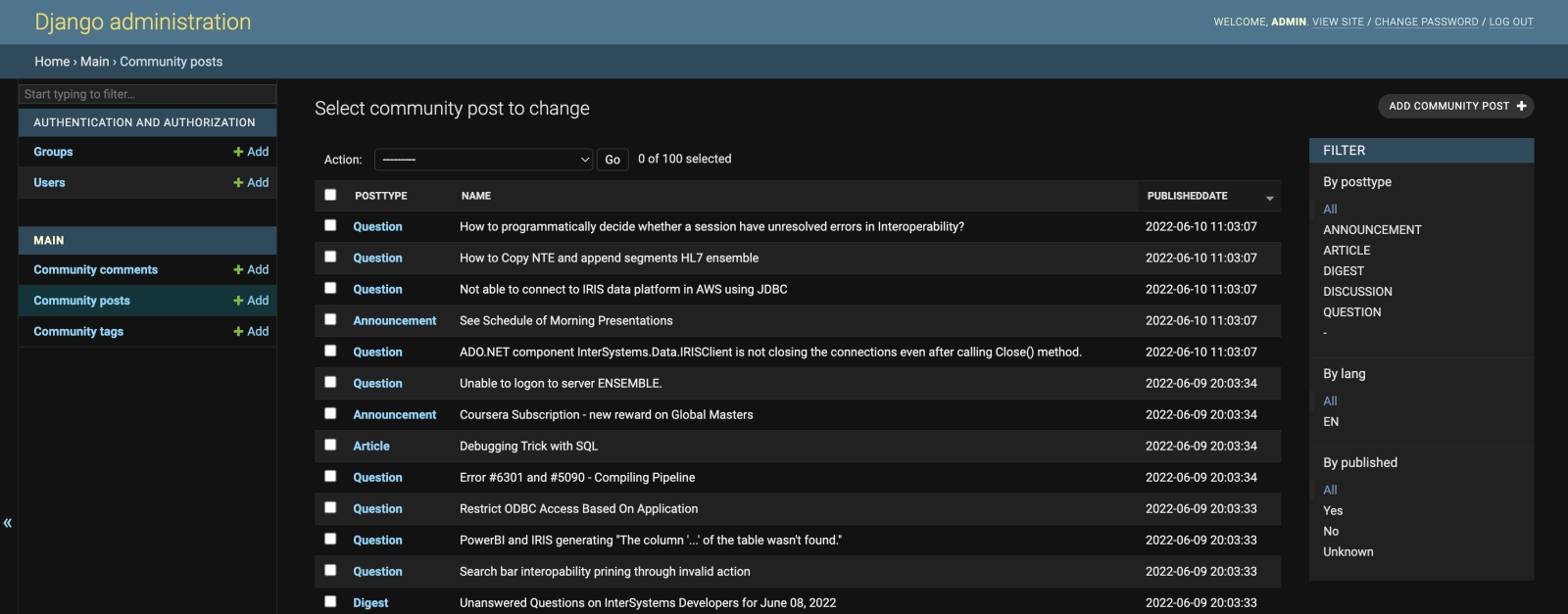Click the sidebar filter text field
This screenshot has width=1568, height=614.
point(147,94)
